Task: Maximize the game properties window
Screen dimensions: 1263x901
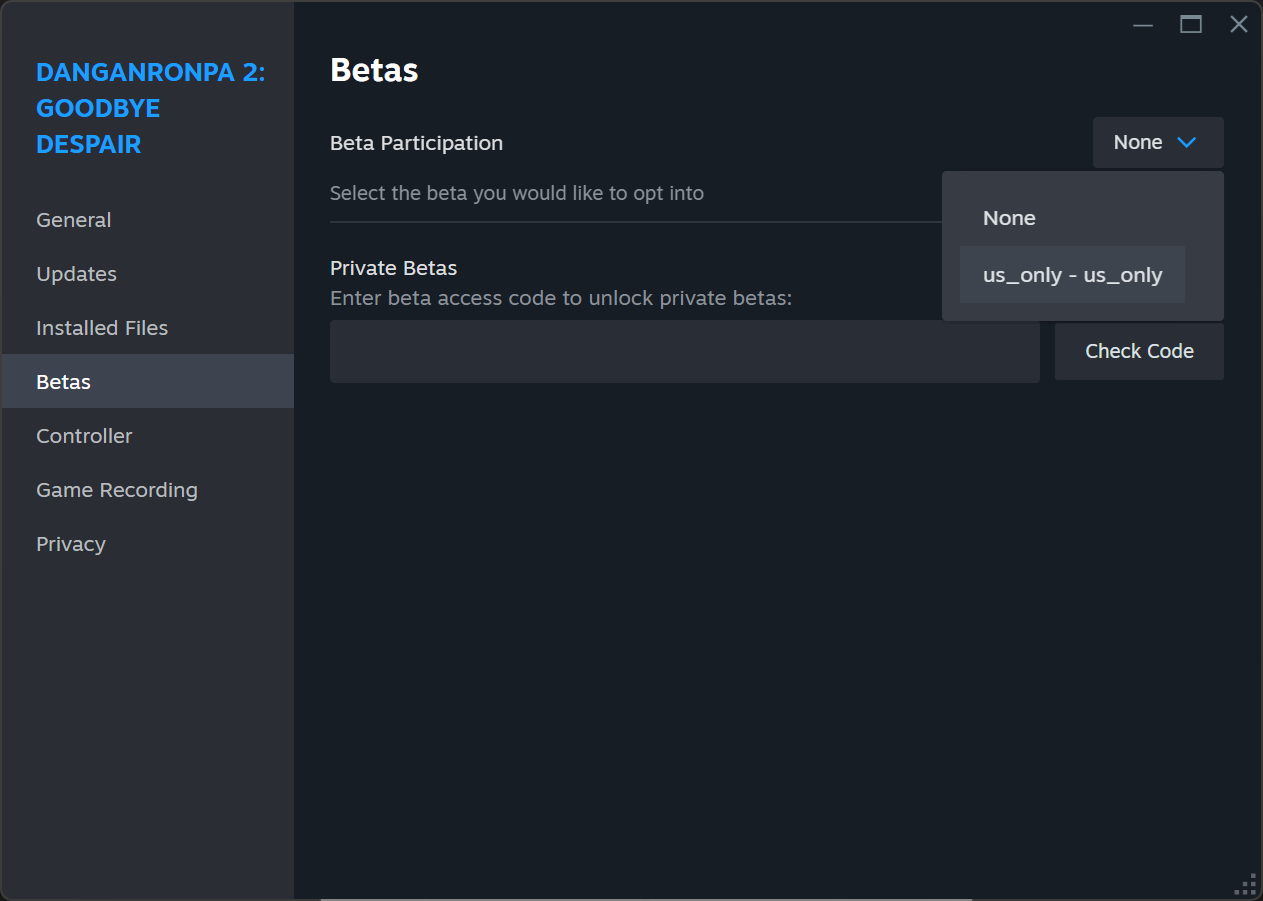Action: tap(1190, 25)
